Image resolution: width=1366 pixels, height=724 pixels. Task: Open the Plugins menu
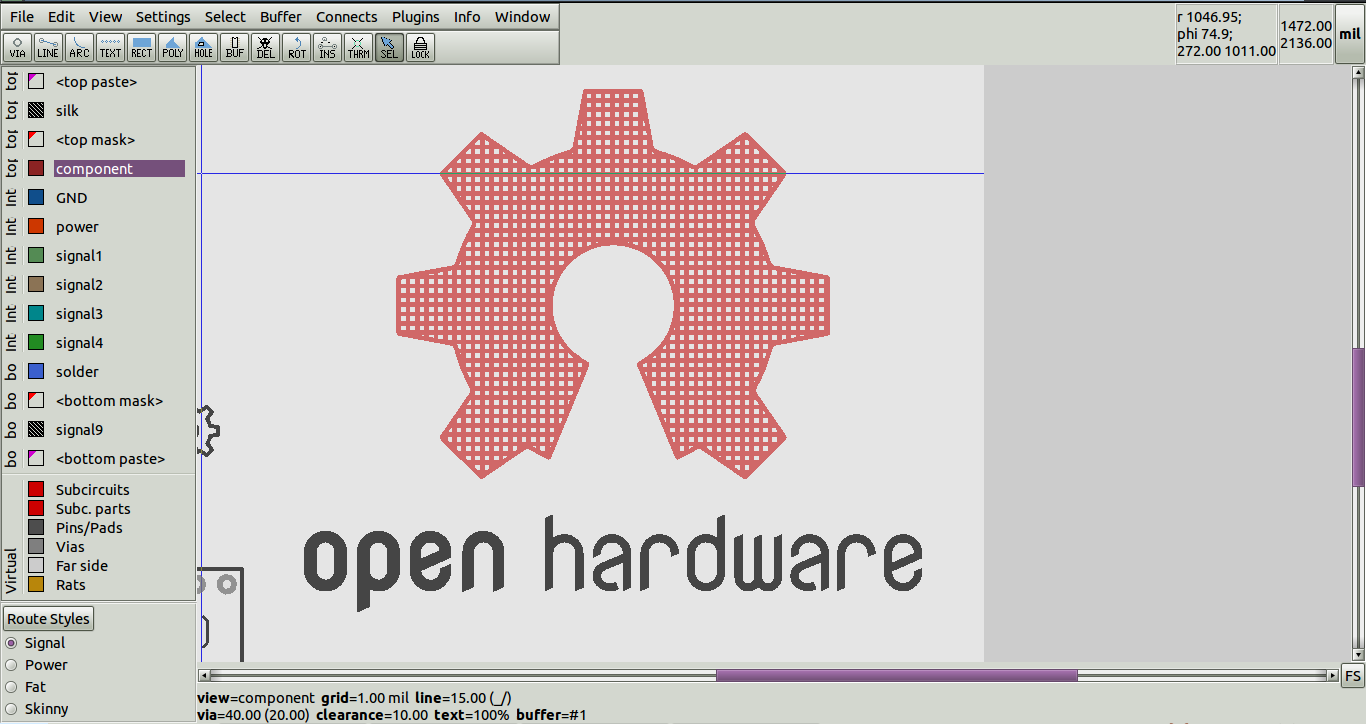coord(415,16)
